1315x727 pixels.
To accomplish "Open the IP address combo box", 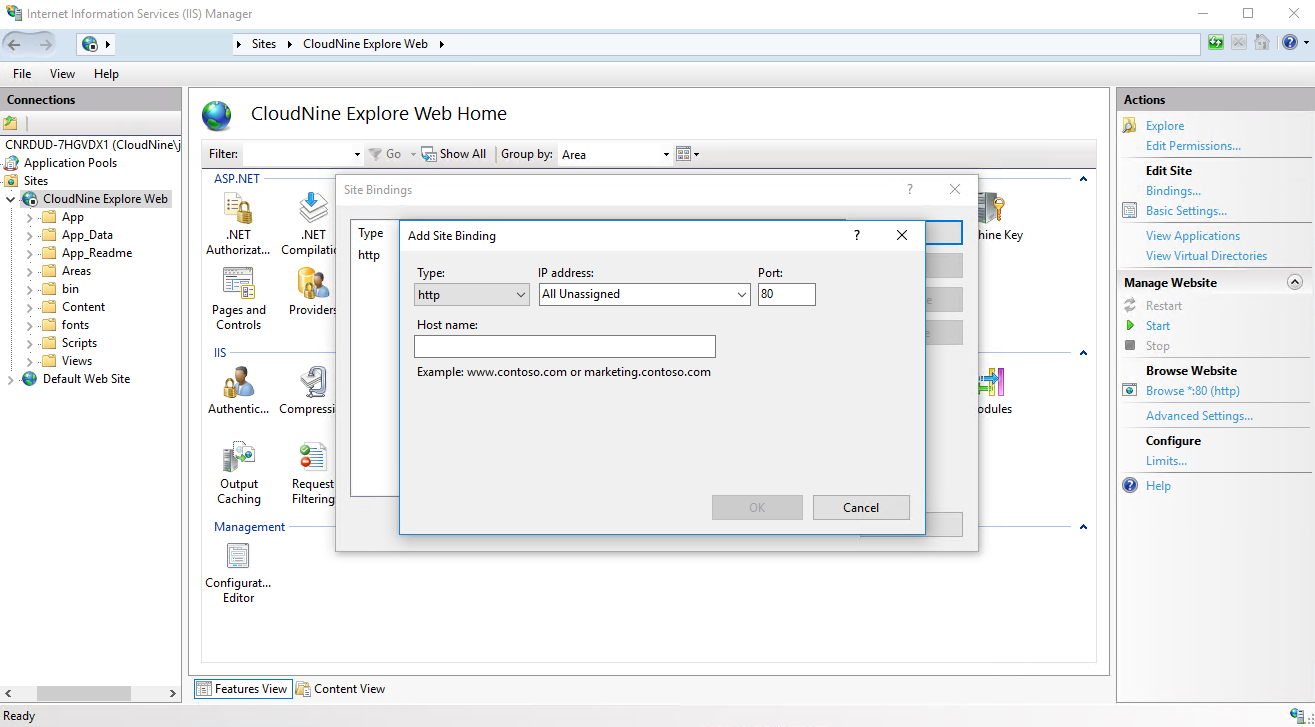I will pos(645,294).
